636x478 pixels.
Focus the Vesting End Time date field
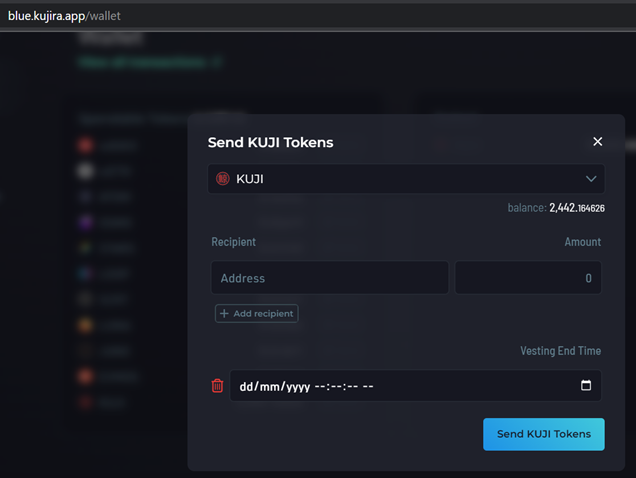pyautogui.click(x=415, y=385)
